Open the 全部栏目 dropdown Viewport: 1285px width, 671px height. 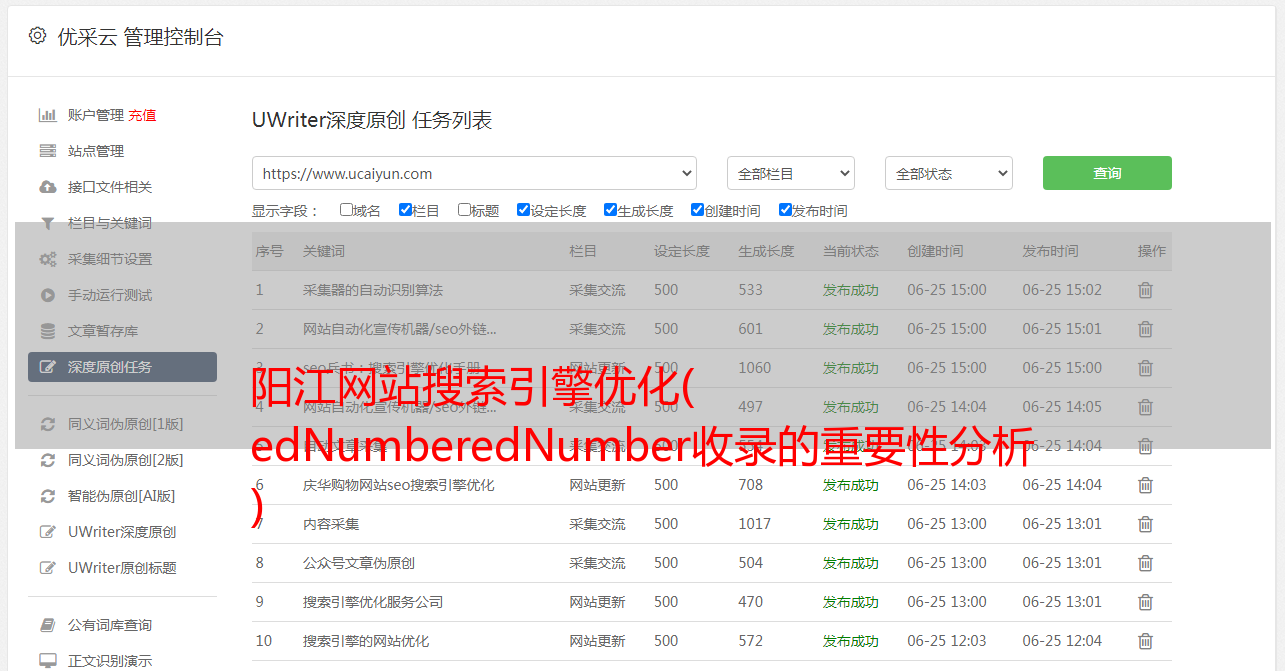pos(790,173)
